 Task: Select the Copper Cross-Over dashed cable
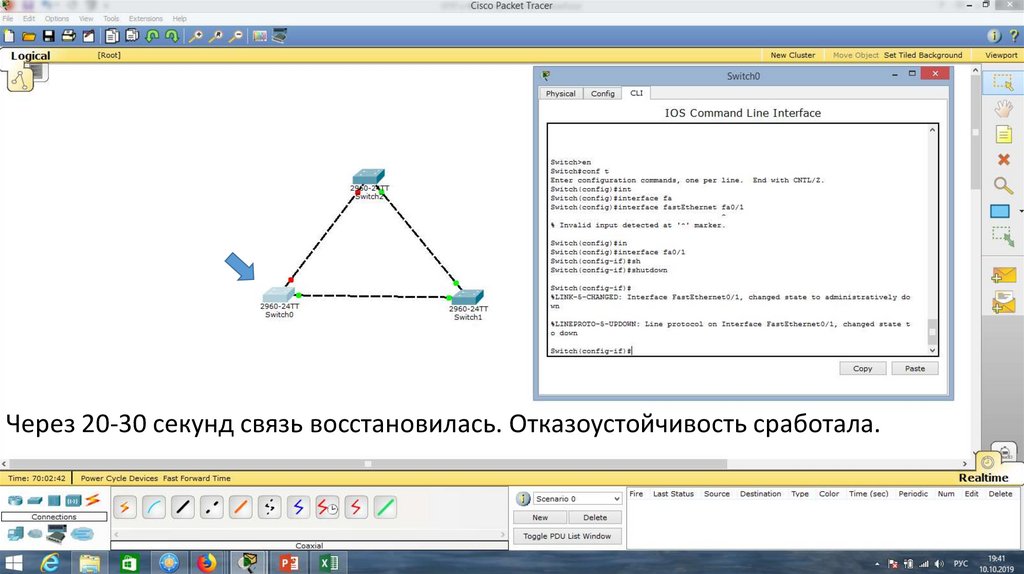(x=212, y=507)
